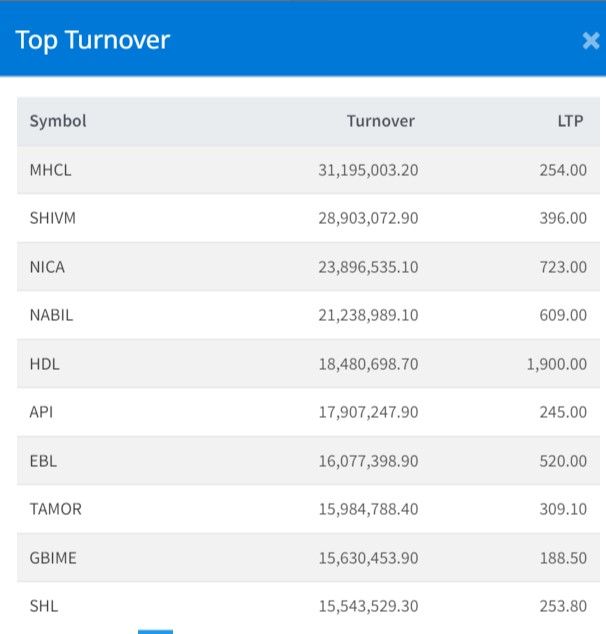Open the SHIVM stock row
Screen dimensions: 606x634
pos(53,218)
